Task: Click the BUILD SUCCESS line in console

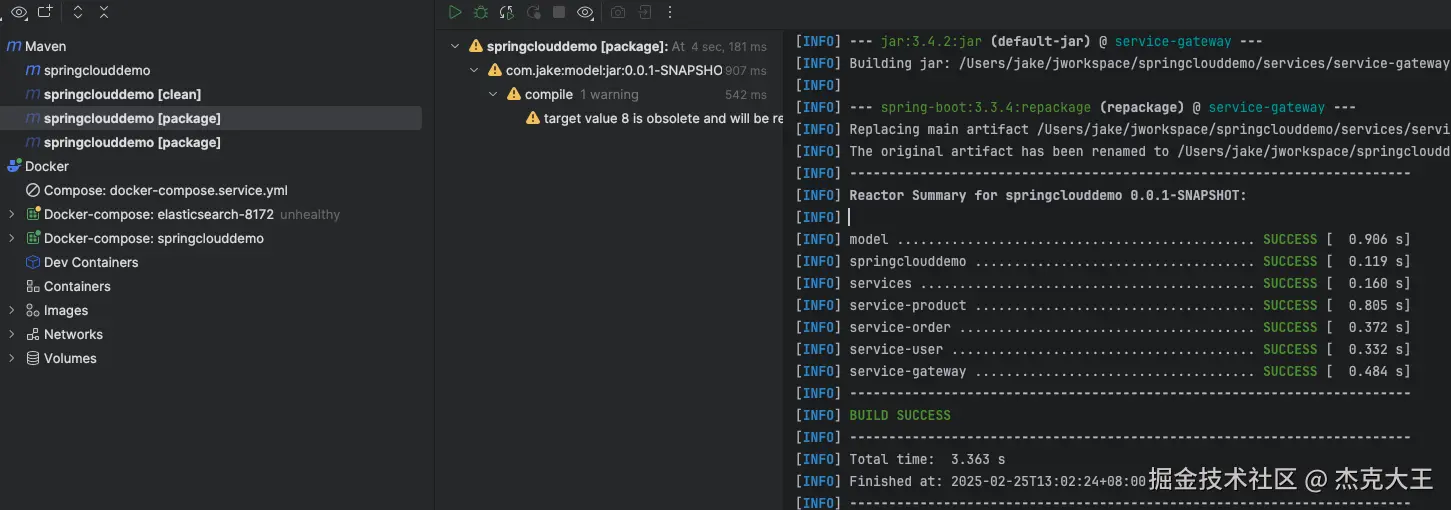Action: pyautogui.click(x=899, y=415)
